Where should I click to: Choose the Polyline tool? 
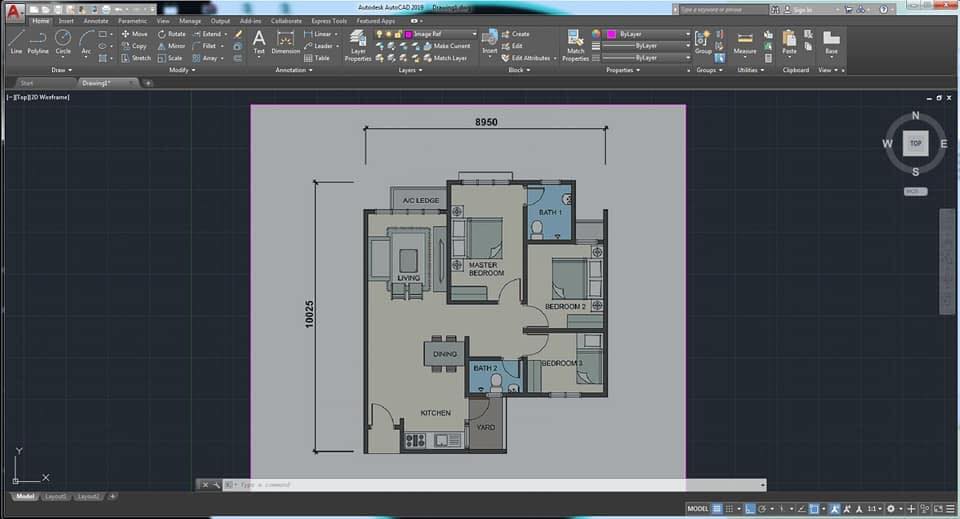pos(38,42)
